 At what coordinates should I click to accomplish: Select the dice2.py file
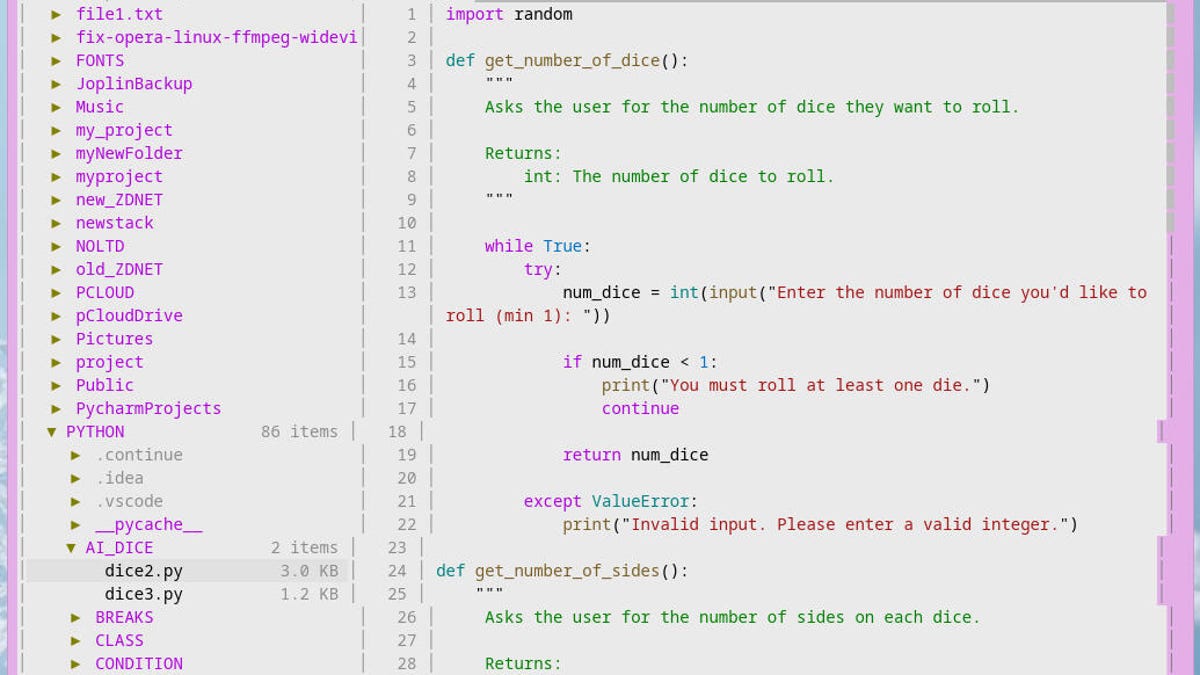143,571
